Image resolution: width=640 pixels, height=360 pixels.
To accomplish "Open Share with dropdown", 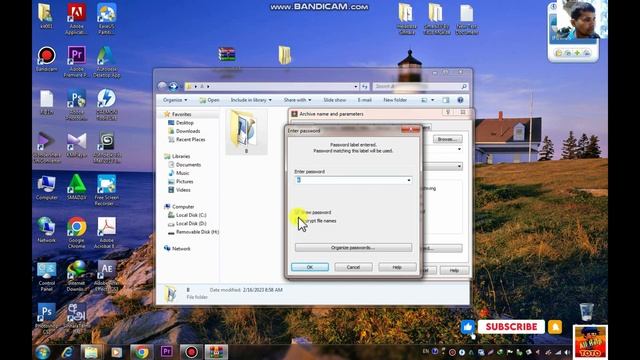I will pyautogui.click(x=297, y=100).
